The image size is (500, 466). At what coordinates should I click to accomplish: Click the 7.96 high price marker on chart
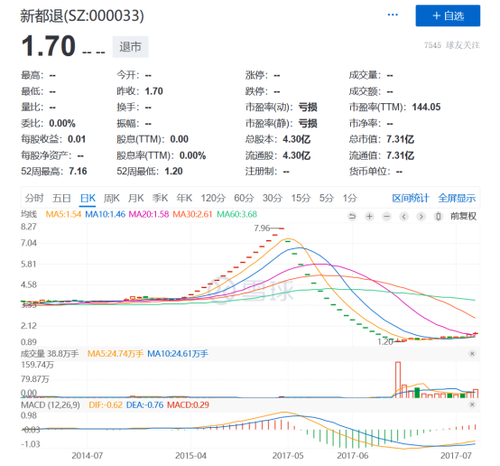coord(262,228)
